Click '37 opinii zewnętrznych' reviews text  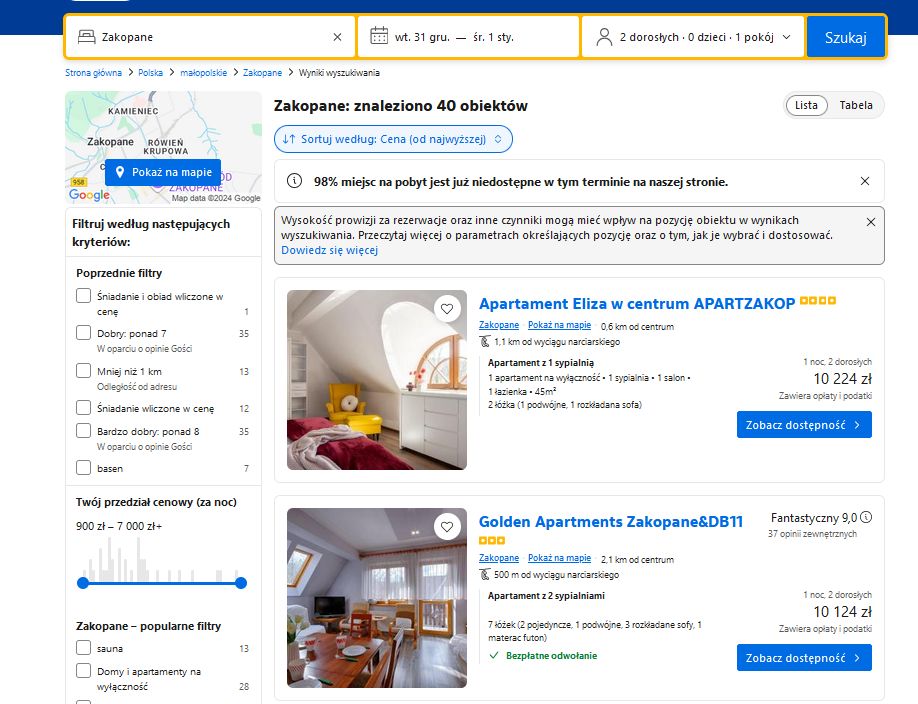pos(812,534)
